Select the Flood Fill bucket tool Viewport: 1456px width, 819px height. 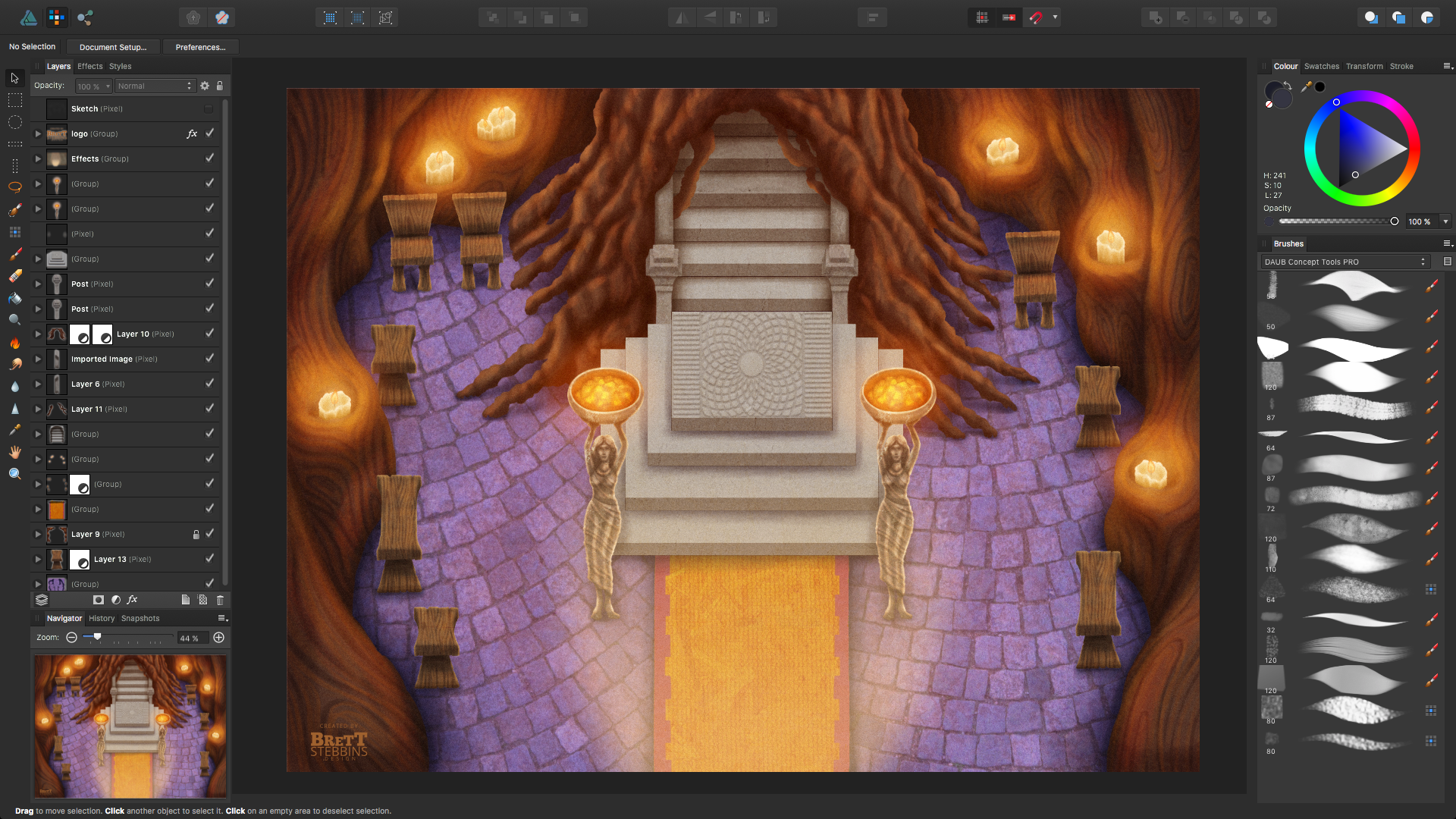coord(14,298)
